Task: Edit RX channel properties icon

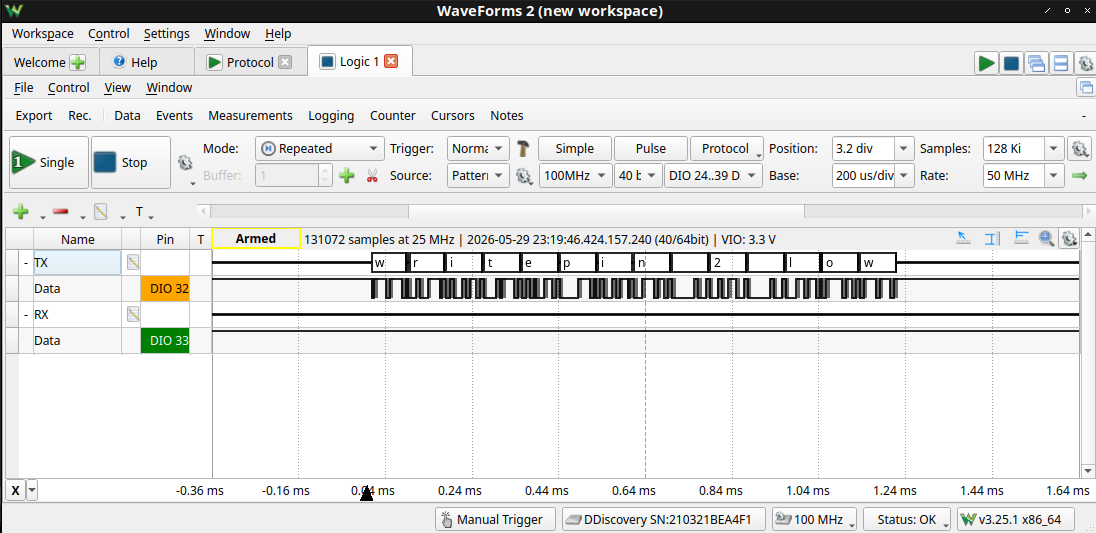Action: point(133,315)
